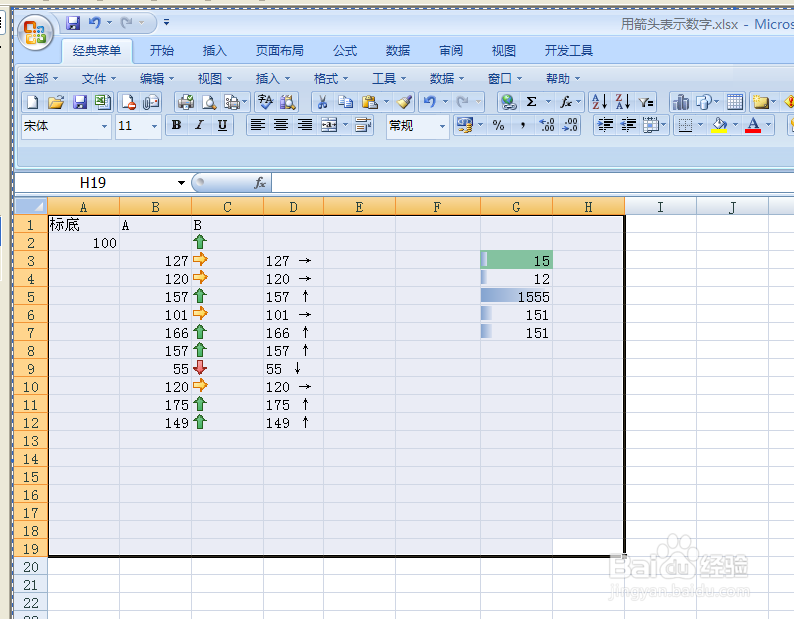Open the 开发工具 ribbon tab
The image size is (794, 619).
coord(569,51)
